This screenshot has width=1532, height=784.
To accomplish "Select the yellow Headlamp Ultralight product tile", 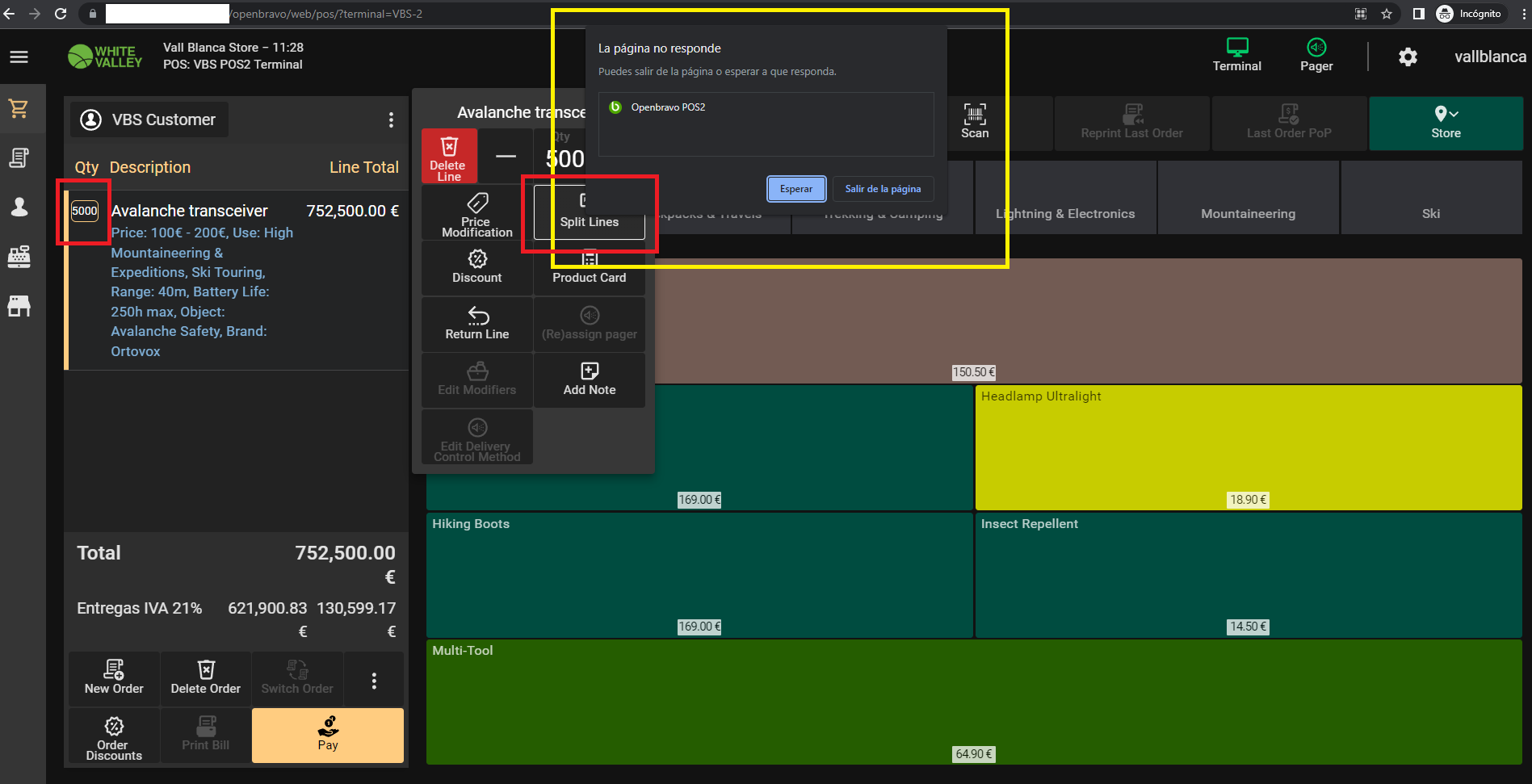I will [1248, 447].
